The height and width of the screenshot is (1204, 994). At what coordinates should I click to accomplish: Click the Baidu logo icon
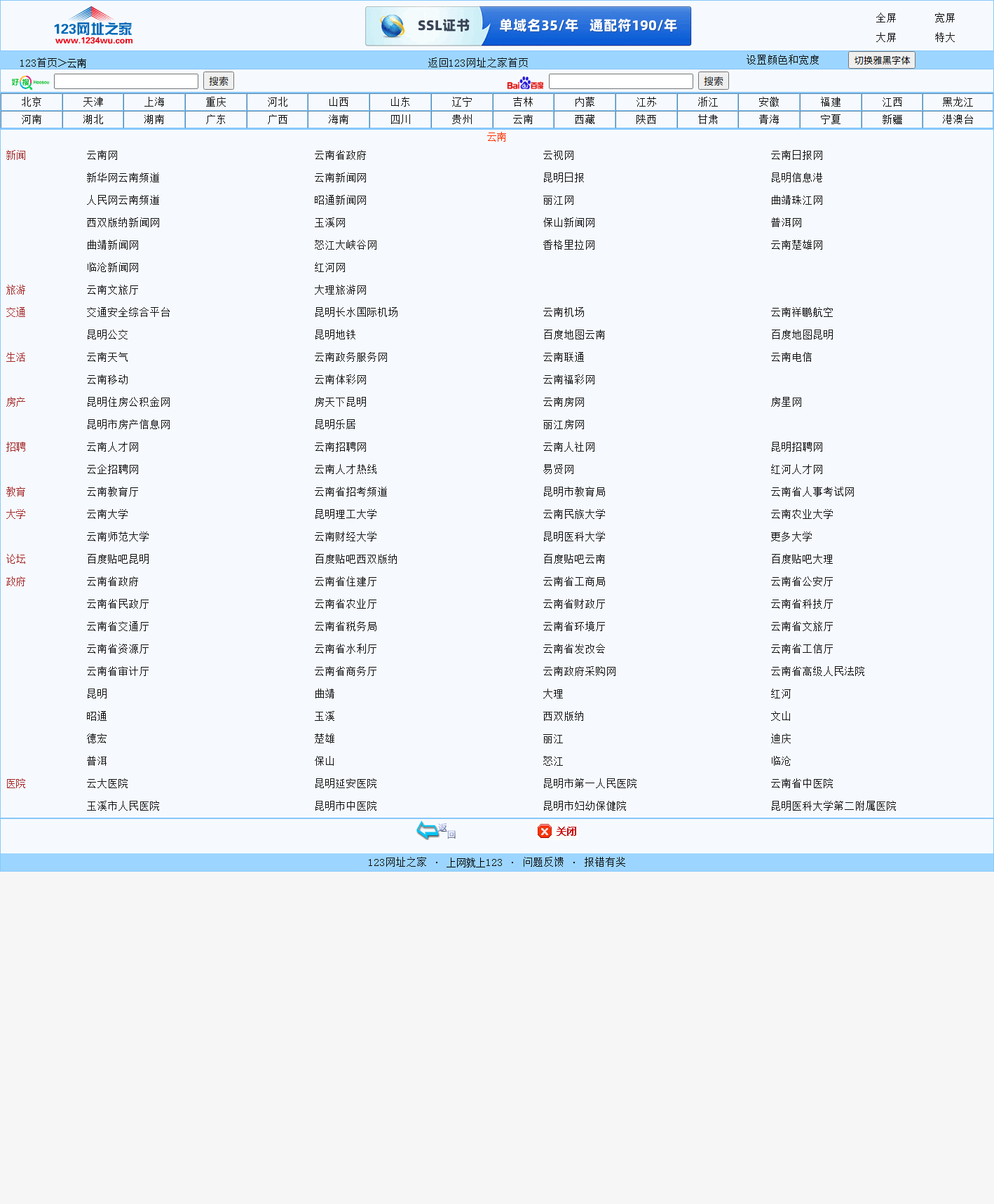(x=525, y=83)
